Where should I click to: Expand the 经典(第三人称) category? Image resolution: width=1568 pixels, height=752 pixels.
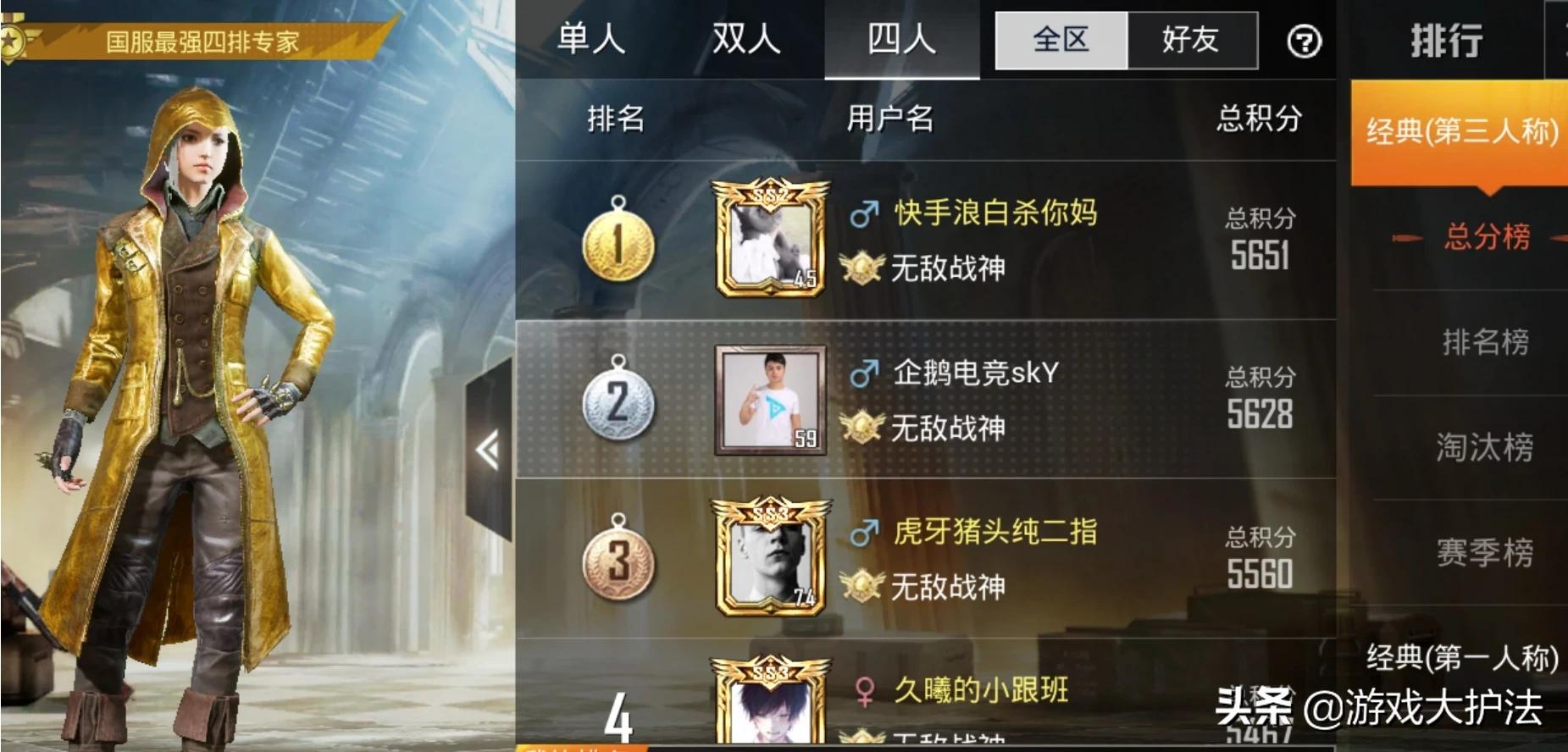coord(1460,132)
